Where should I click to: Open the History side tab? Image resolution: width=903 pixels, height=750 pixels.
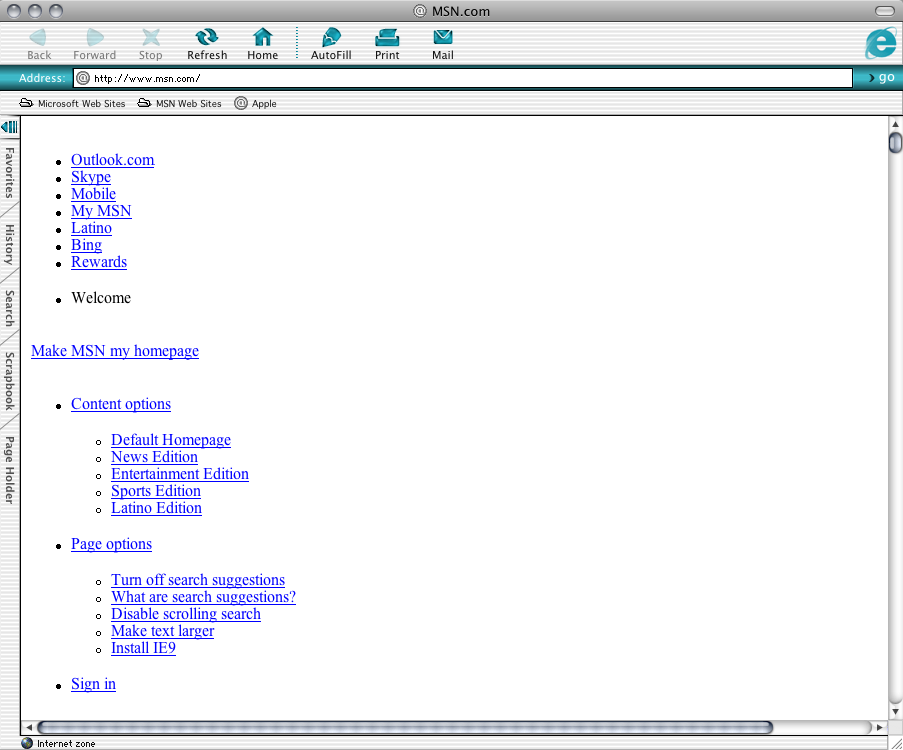point(9,244)
